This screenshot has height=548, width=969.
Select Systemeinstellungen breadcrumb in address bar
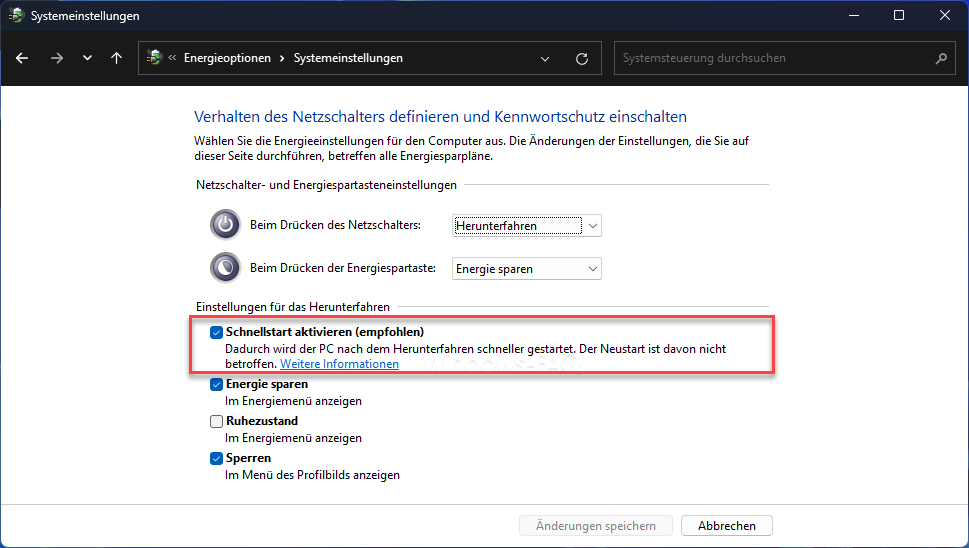pos(348,58)
